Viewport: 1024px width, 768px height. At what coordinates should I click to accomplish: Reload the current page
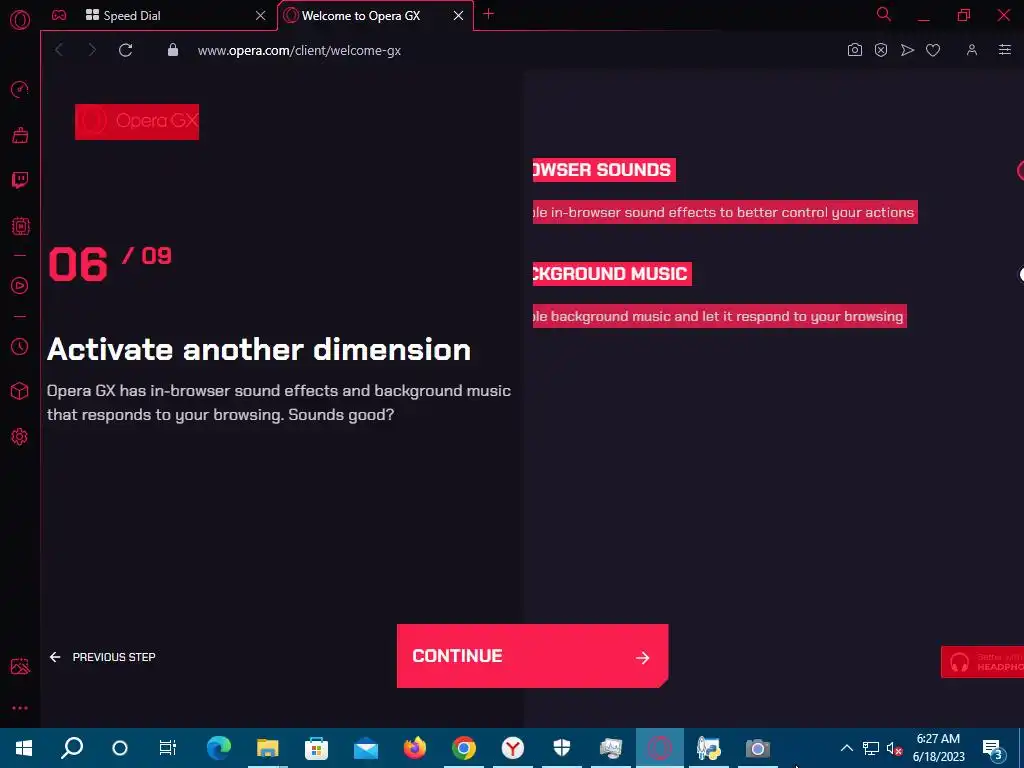click(125, 50)
